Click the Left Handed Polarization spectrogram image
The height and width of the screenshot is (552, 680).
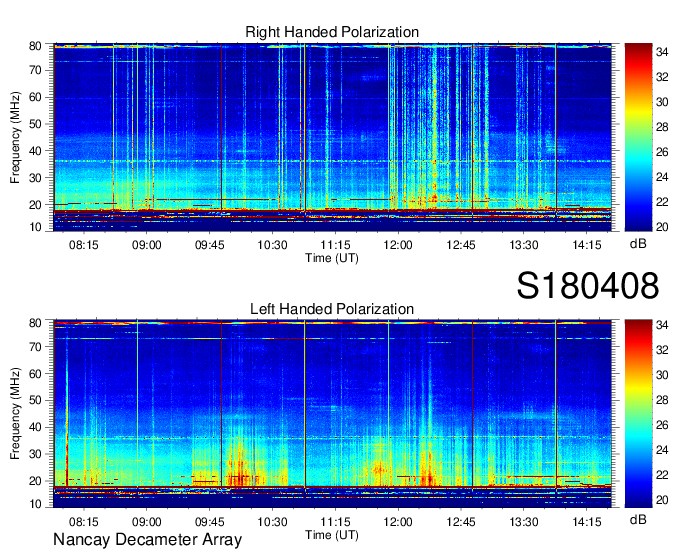(332, 414)
